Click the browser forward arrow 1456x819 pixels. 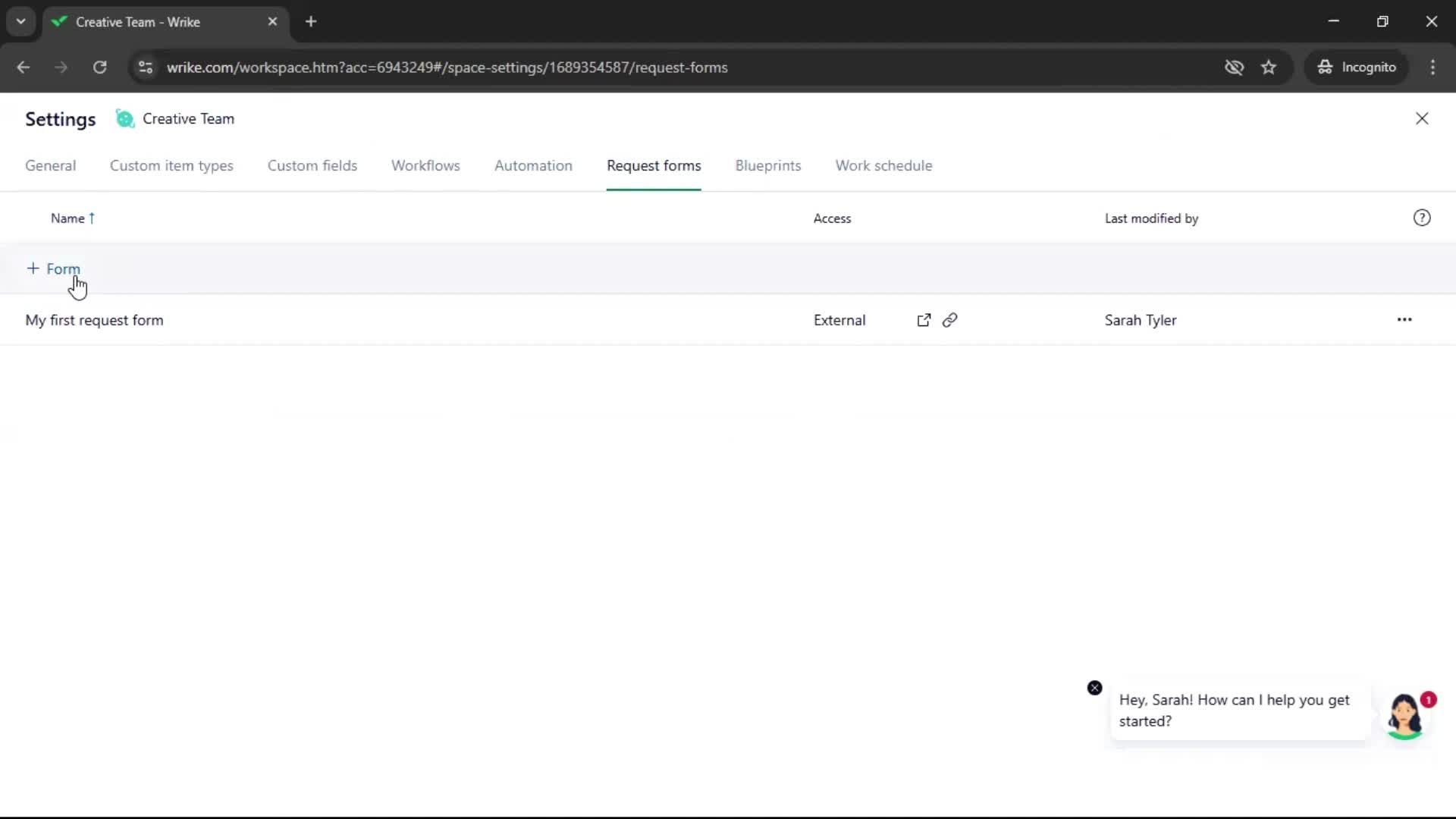[x=61, y=67]
